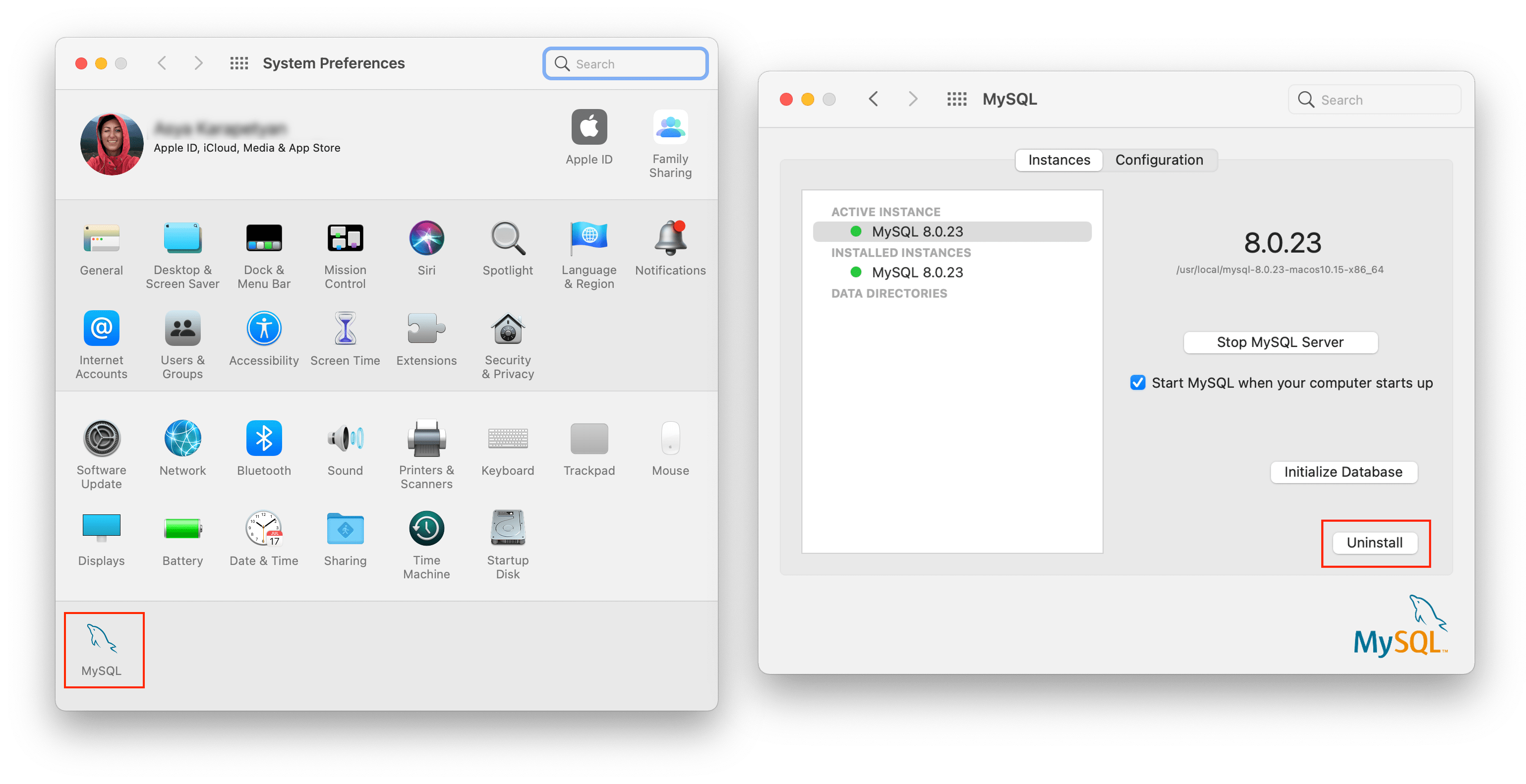This screenshot has height=784, width=1526.
Task: Open Sound preferences
Action: [345, 449]
